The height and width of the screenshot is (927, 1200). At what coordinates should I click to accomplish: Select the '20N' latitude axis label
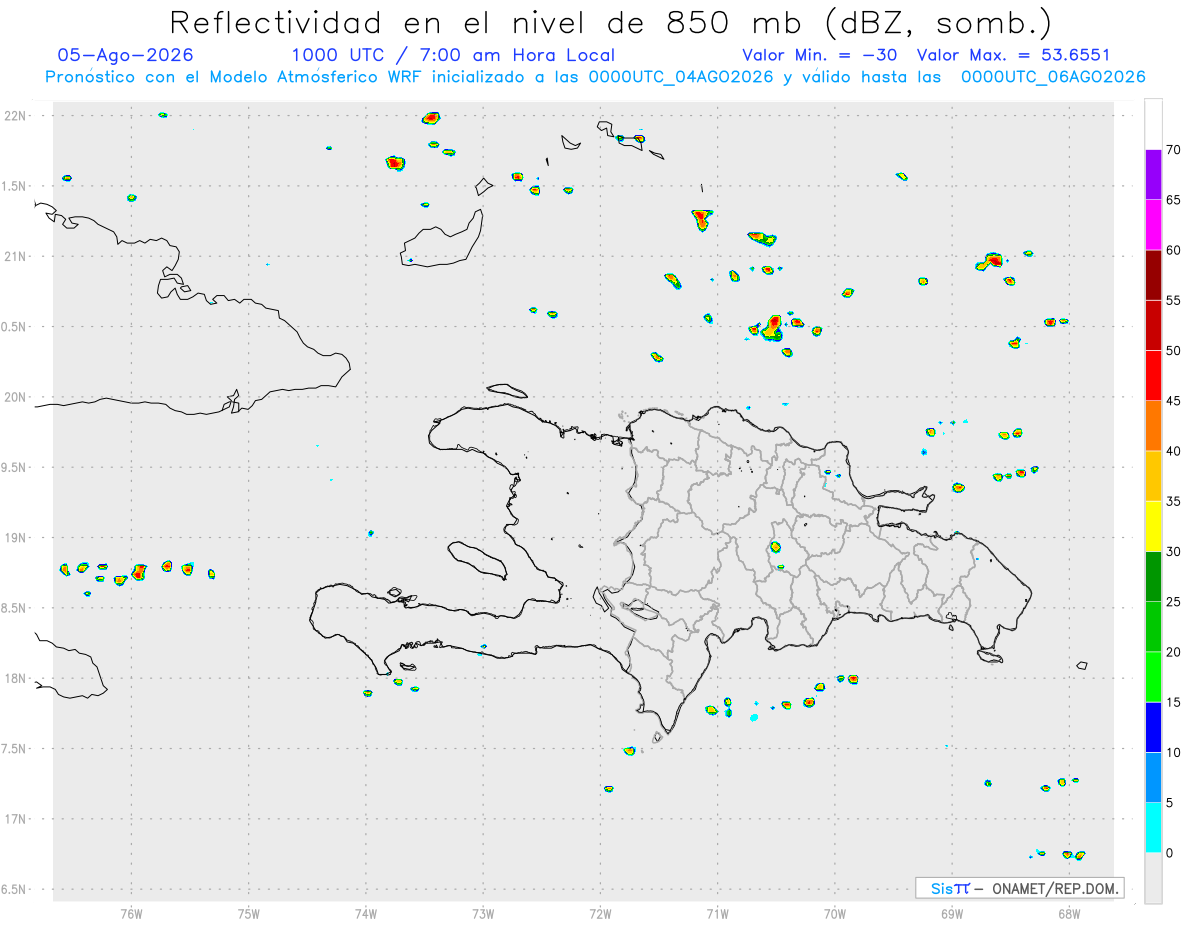(16, 397)
